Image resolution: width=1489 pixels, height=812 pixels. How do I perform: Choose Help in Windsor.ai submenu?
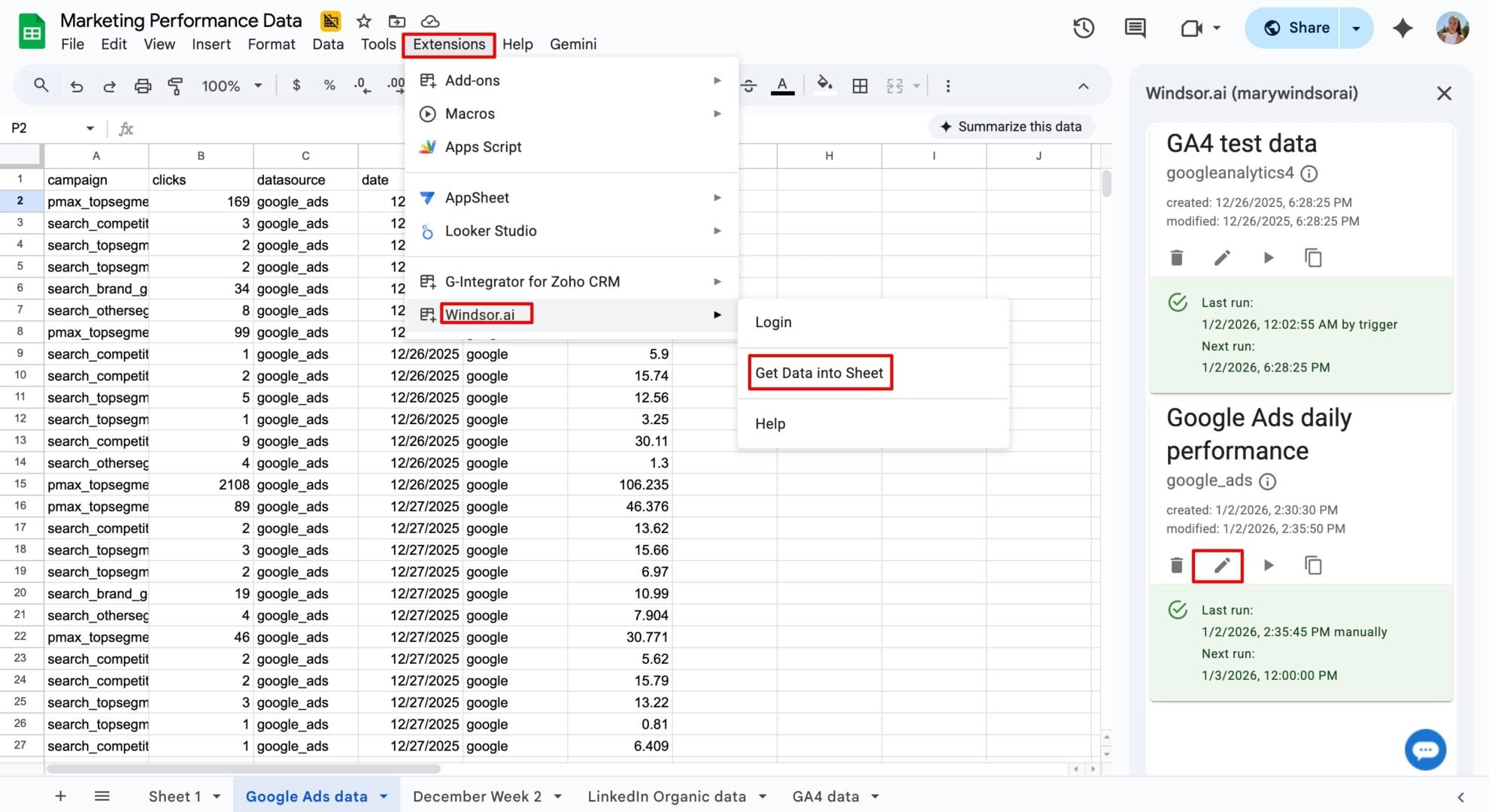[x=873, y=423]
